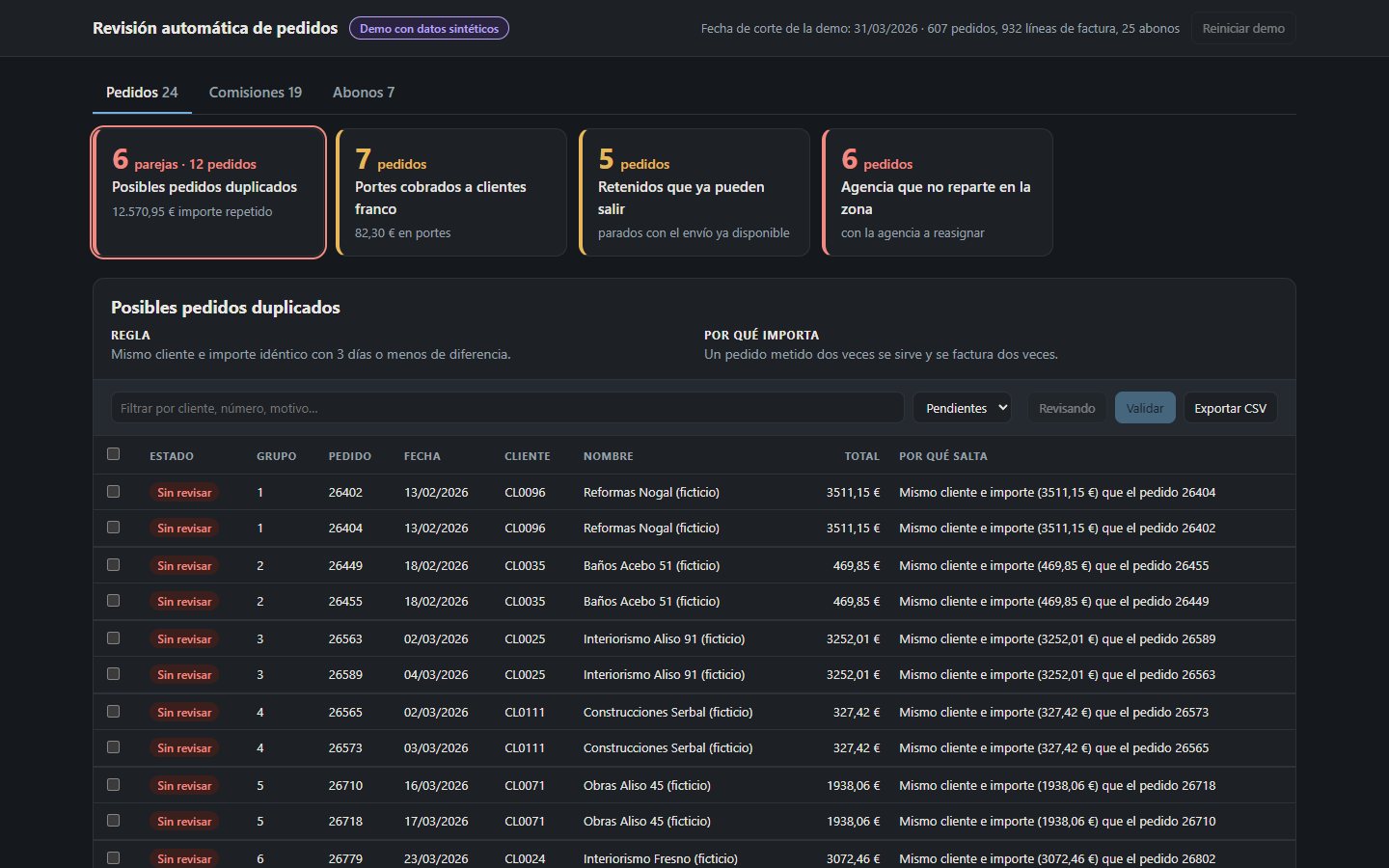Screen dimensions: 1389x868
Task: Open the Agencia que no reparte card
Action: [x=938, y=192]
